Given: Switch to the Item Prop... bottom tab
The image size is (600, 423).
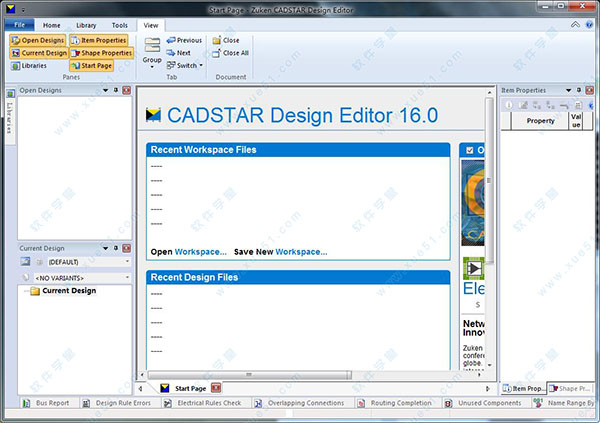Looking at the screenshot, I should (524, 389).
